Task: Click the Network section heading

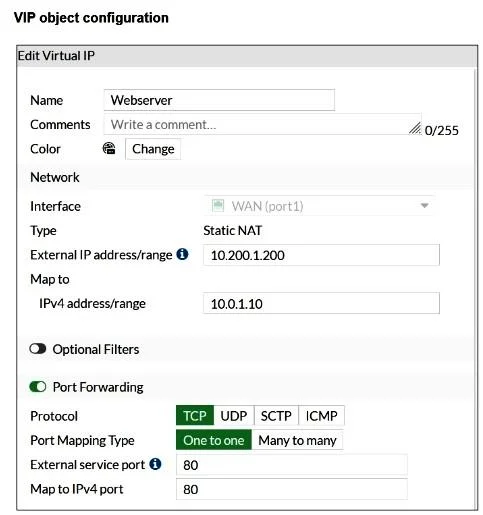Action: coord(55,177)
